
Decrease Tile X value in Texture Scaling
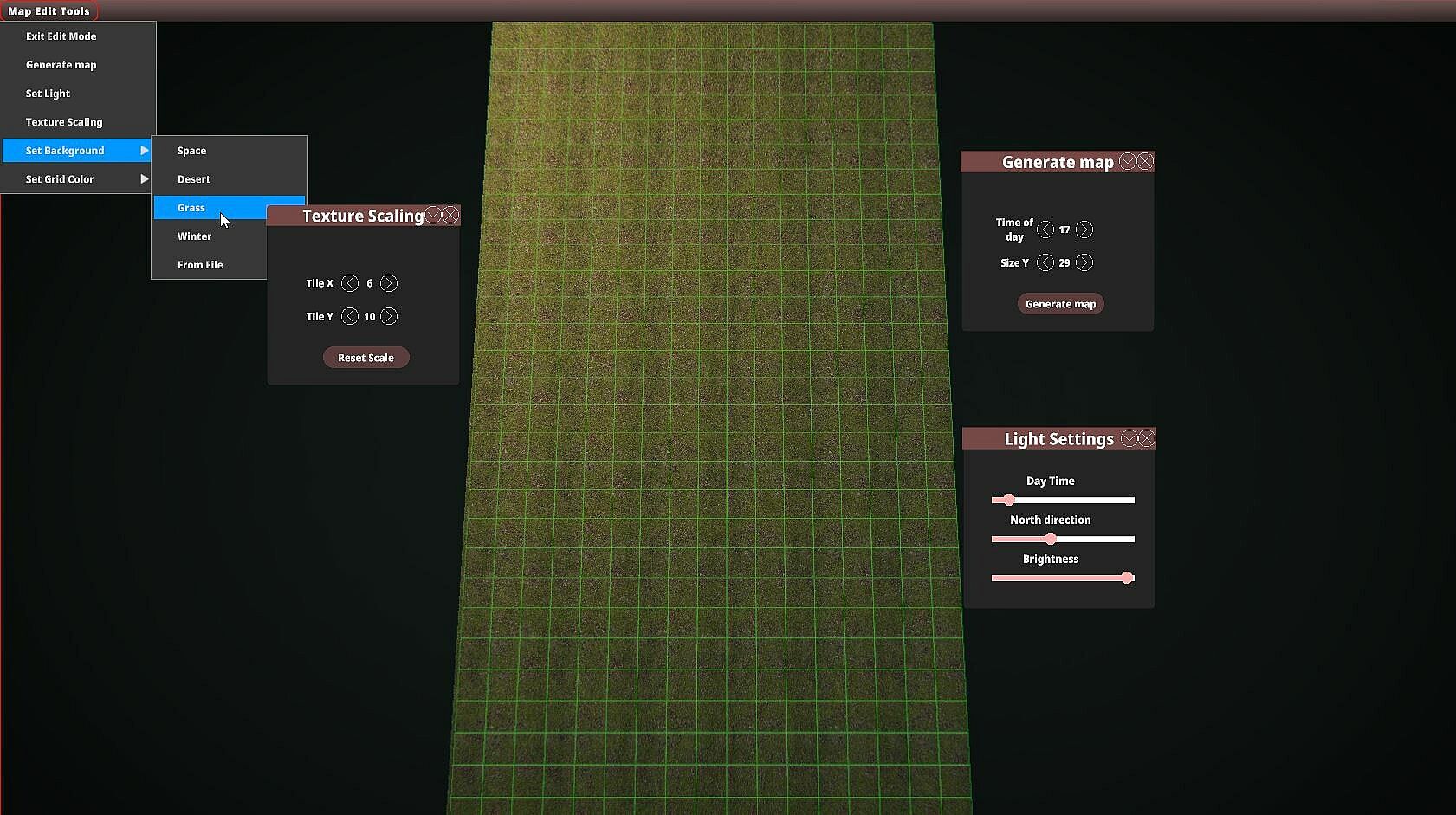coord(350,283)
